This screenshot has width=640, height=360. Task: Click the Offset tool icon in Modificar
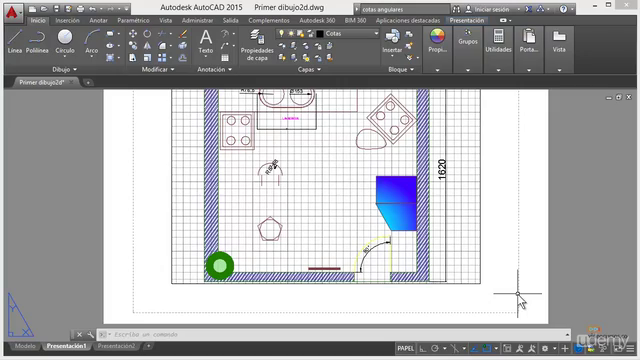[x=183, y=58]
